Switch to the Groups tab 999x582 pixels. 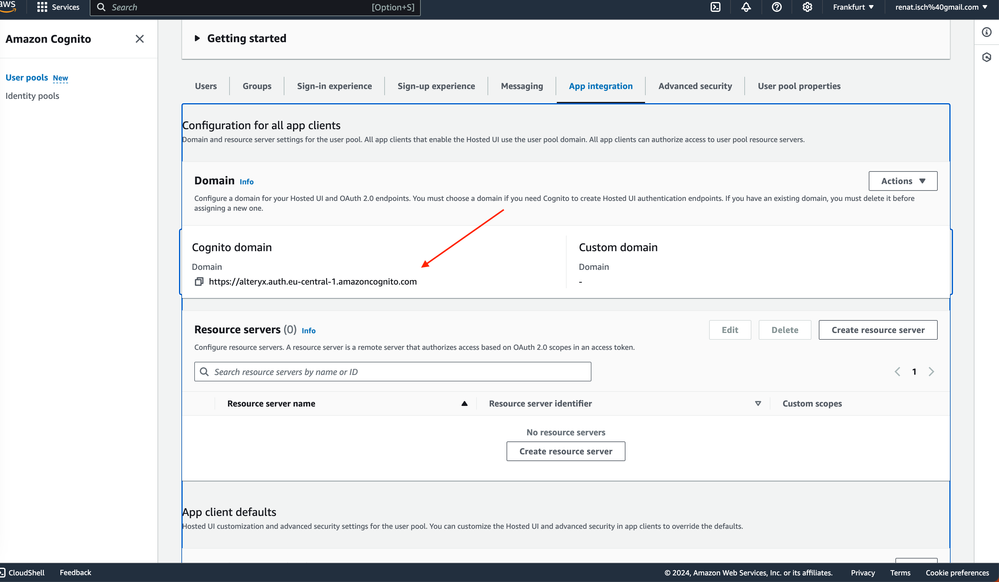coord(257,86)
